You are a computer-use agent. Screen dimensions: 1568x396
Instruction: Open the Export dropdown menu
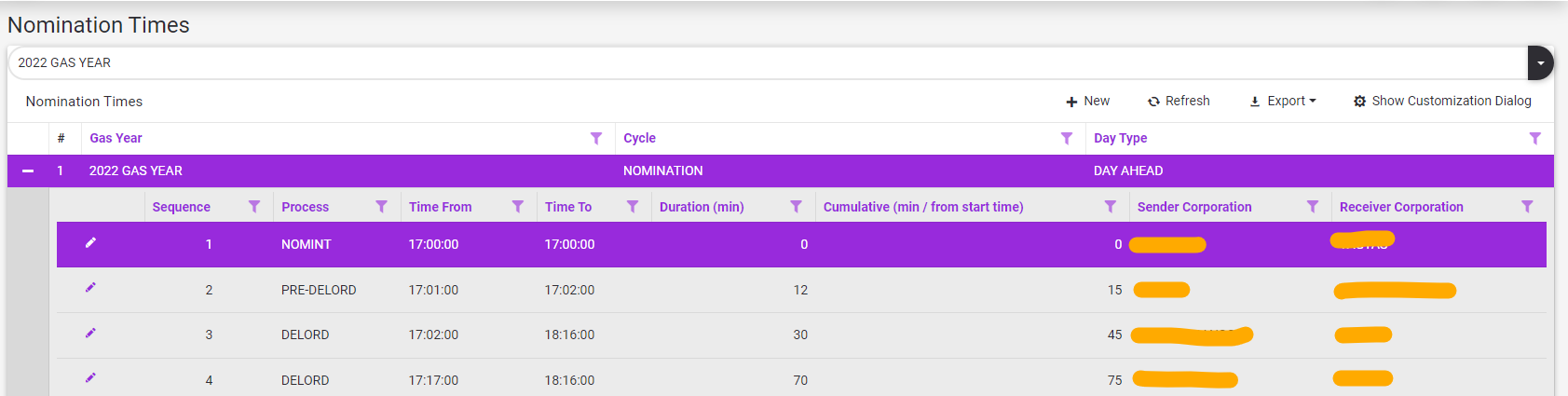[x=1283, y=101]
